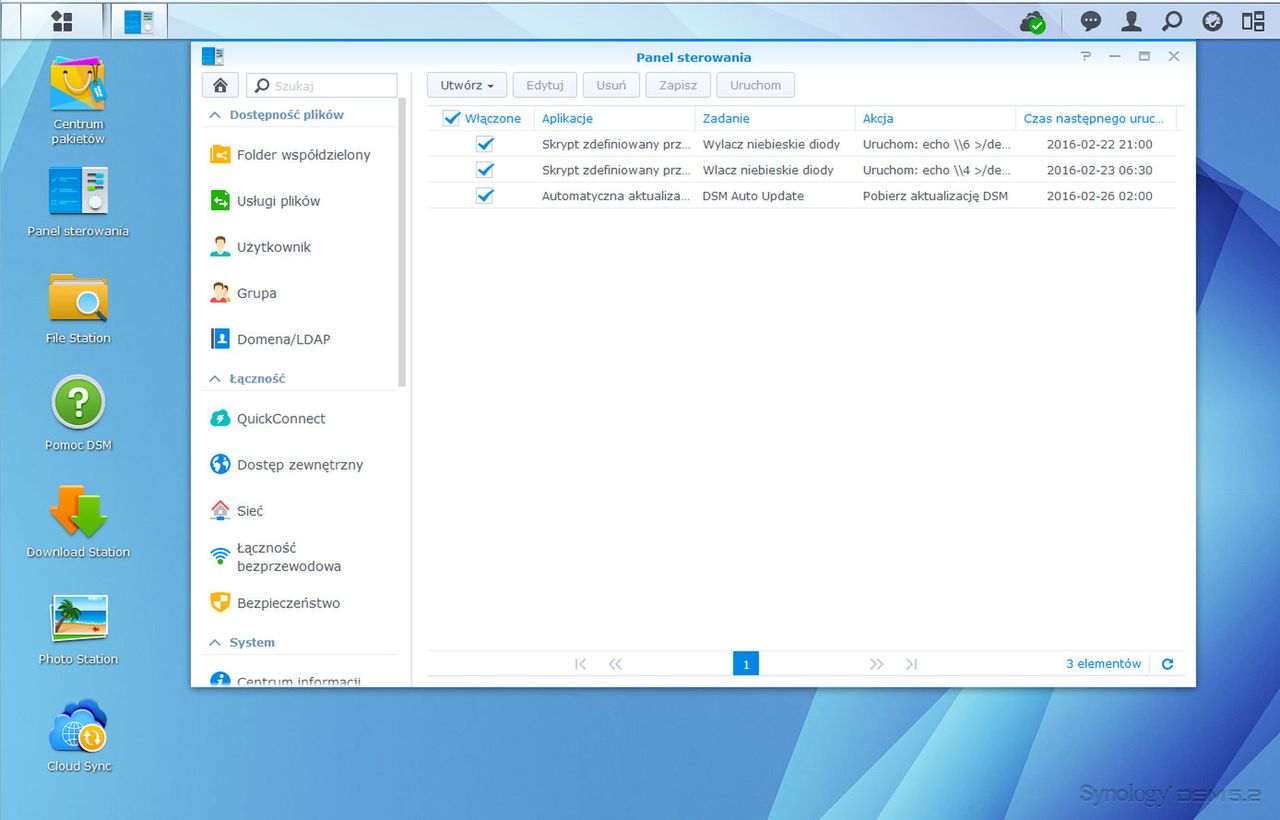
Task: Click the refresh icon beside 3 elementów
Action: tap(1167, 664)
